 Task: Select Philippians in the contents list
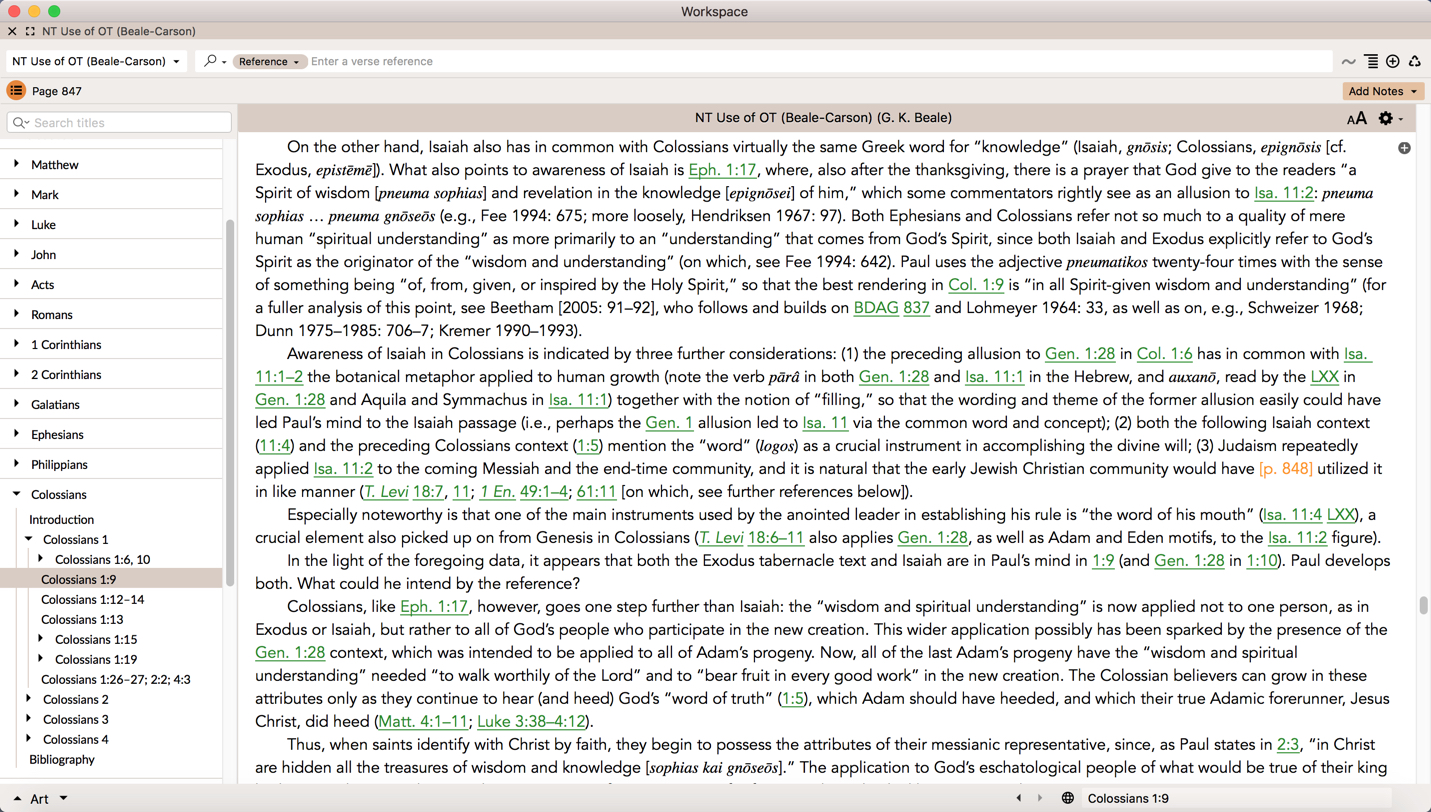(59, 464)
